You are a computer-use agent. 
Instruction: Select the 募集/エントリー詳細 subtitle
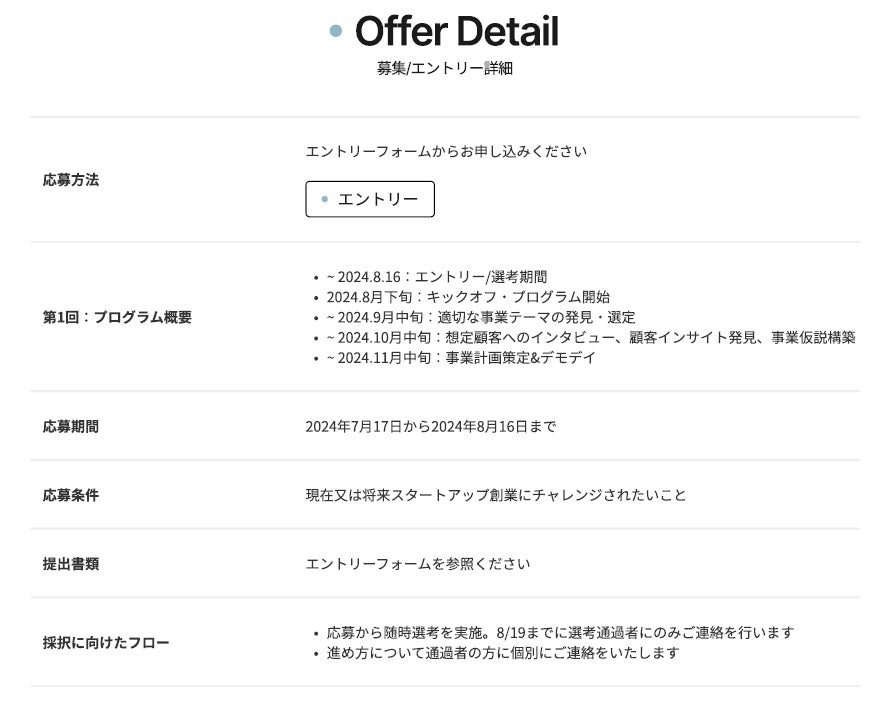pyautogui.click(x=445, y=69)
